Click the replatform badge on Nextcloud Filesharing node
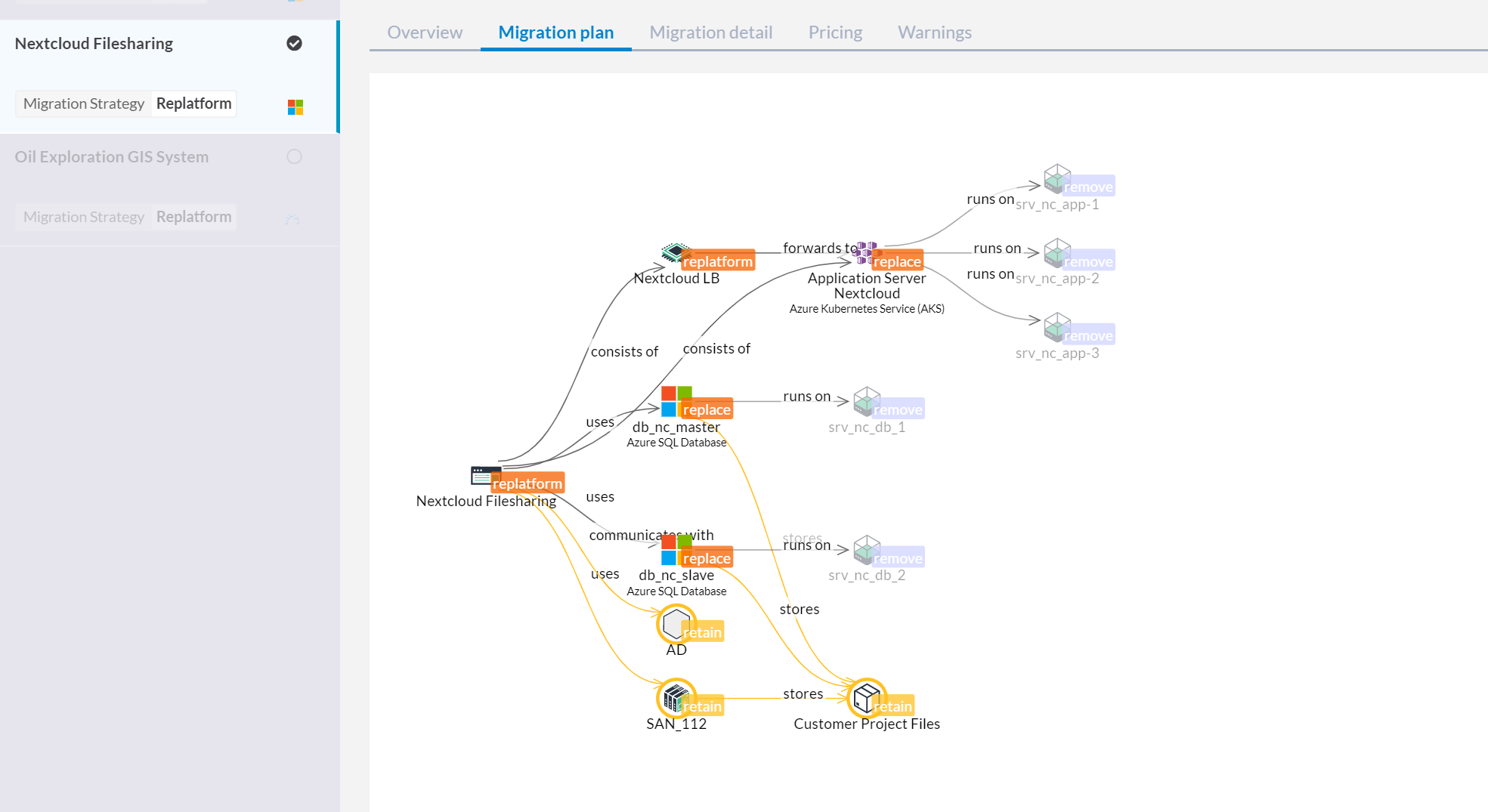 pos(527,483)
